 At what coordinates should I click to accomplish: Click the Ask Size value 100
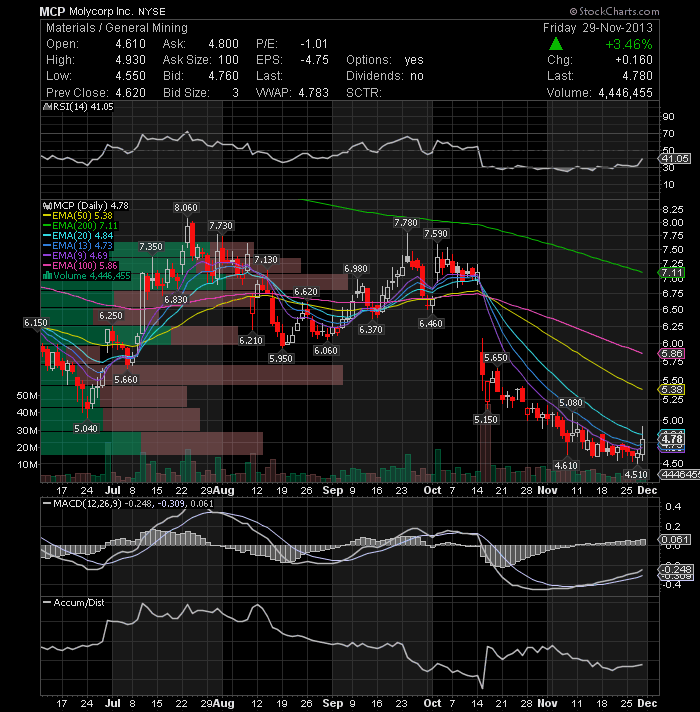point(228,60)
